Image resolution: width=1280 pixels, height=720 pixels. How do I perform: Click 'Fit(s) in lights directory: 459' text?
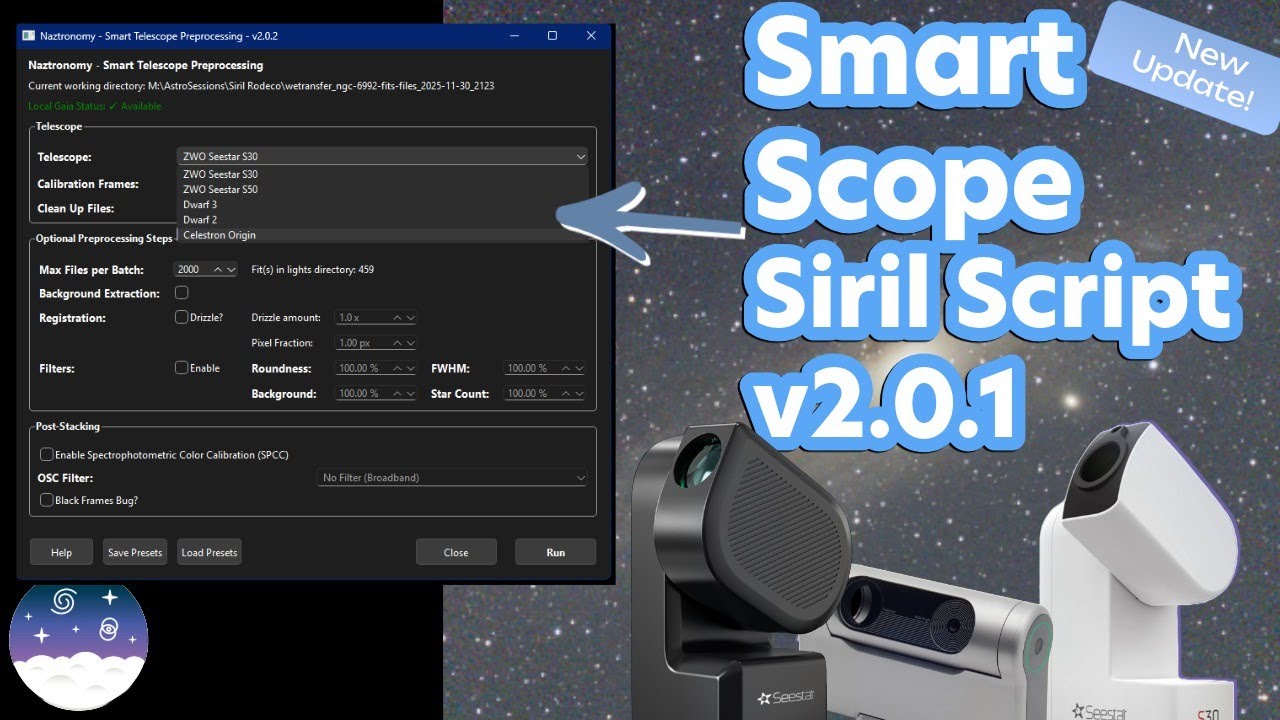pyautogui.click(x=313, y=269)
